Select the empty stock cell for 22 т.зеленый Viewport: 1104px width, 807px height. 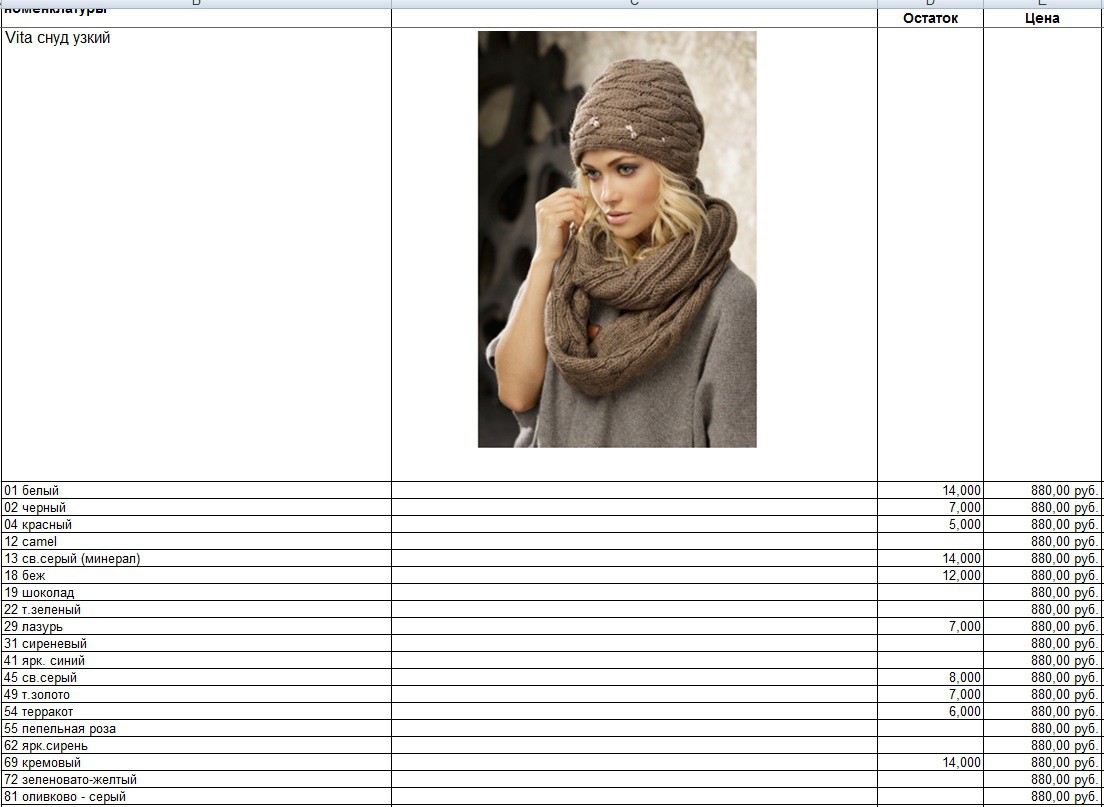tap(930, 609)
